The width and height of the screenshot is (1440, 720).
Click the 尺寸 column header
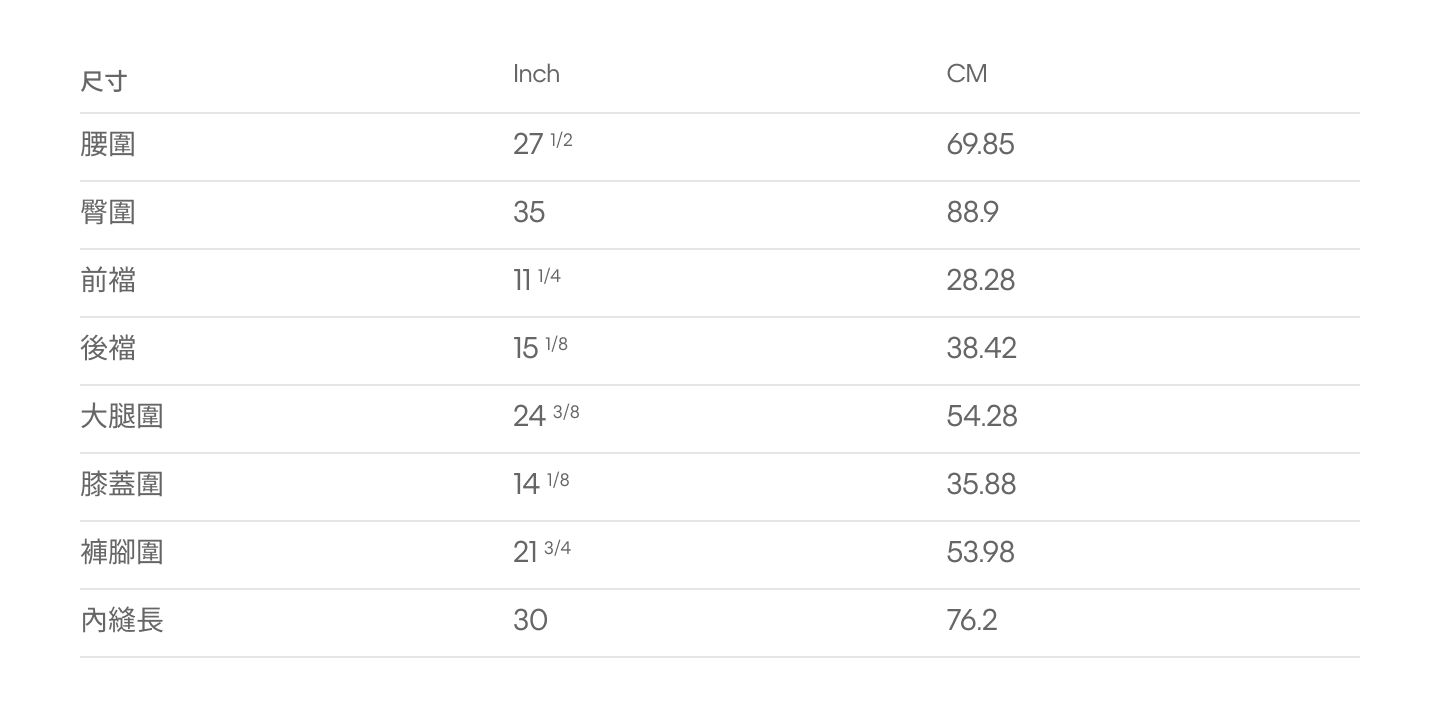pos(104,81)
